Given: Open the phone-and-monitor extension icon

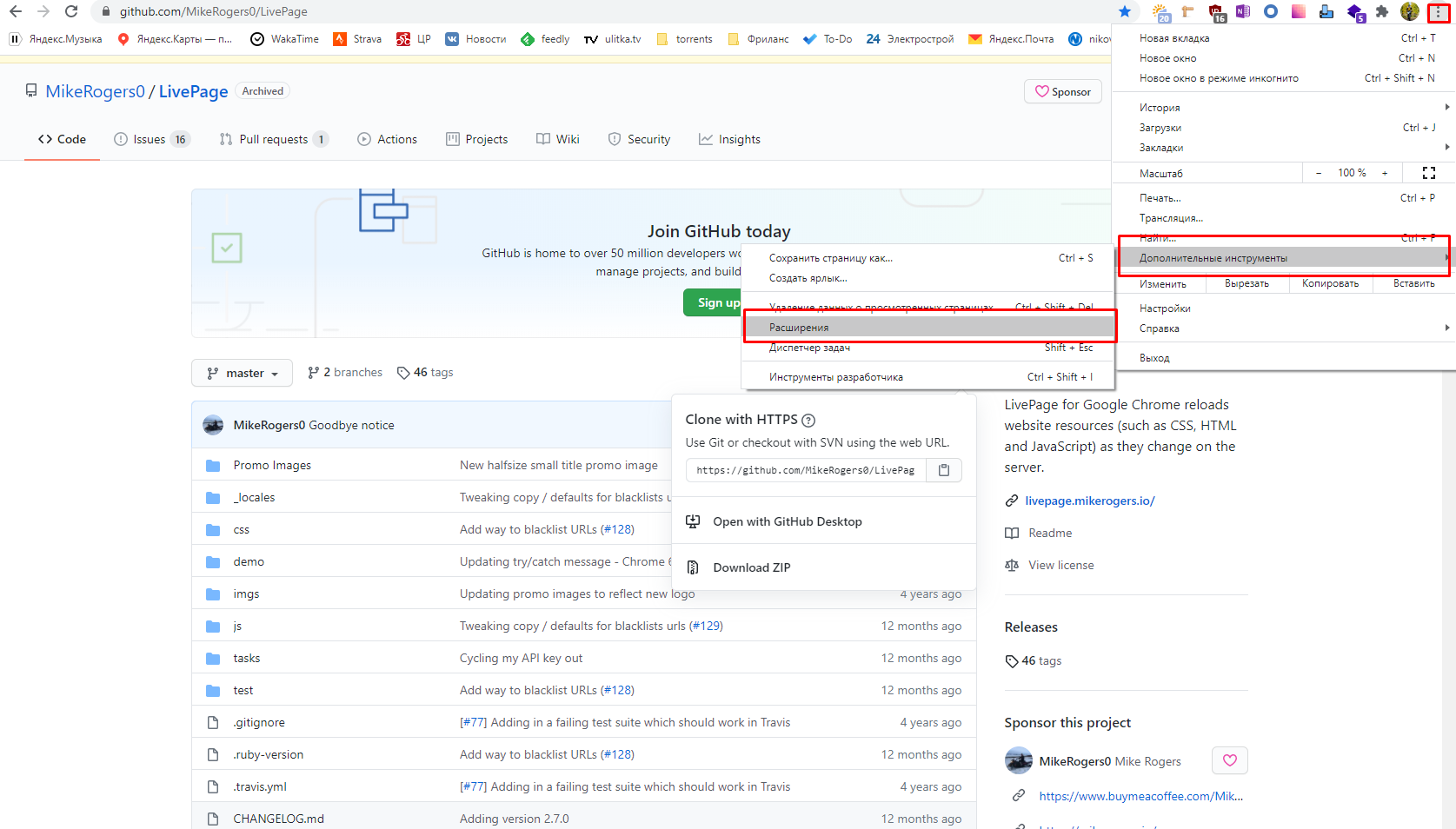Looking at the screenshot, I should pos(1326,11).
